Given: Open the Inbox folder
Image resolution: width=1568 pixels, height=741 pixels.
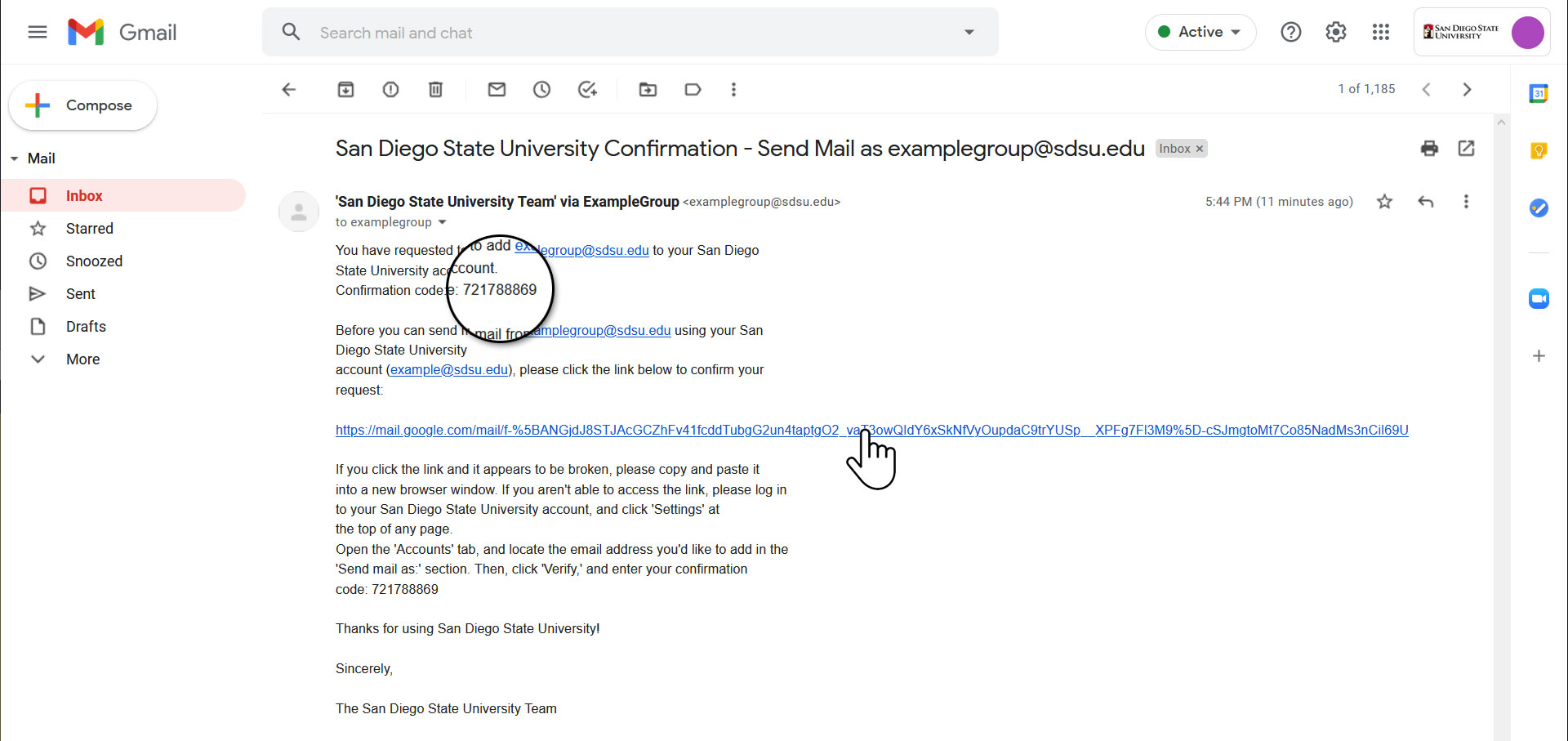Looking at the screenshot, I should click(122, 195).
